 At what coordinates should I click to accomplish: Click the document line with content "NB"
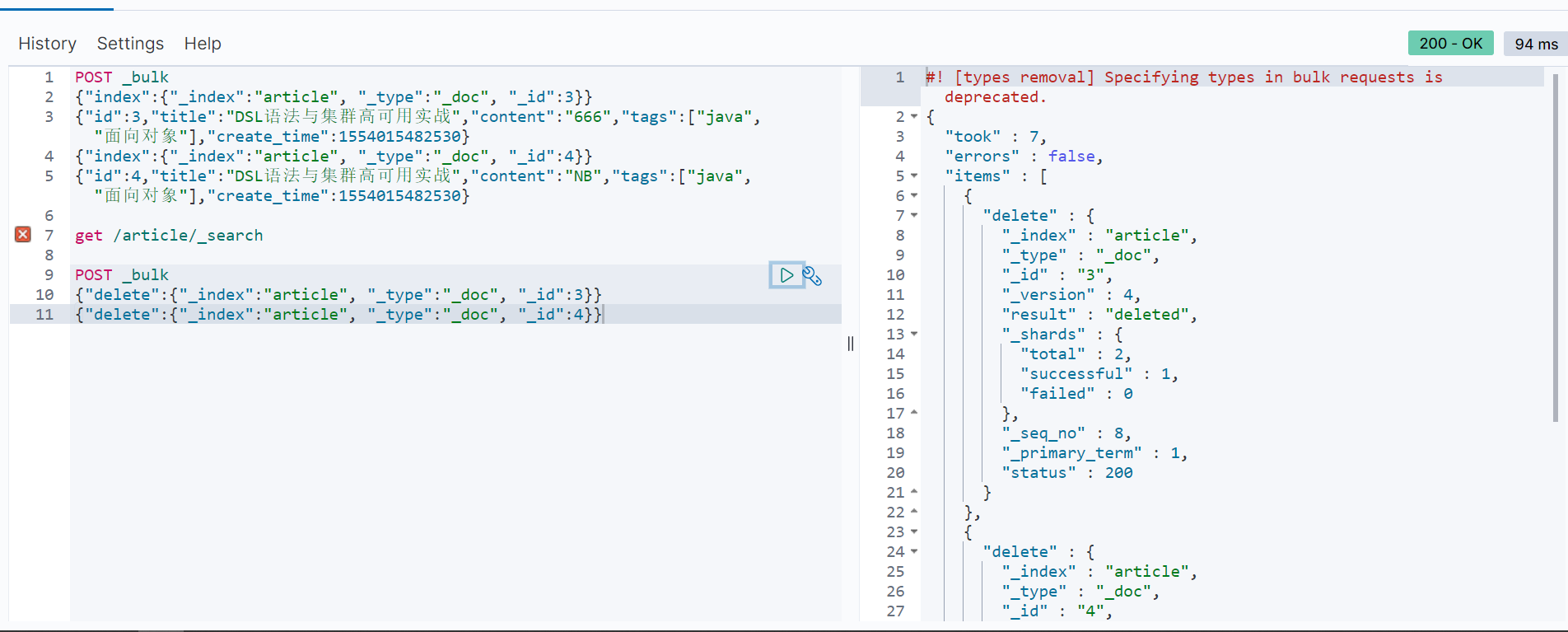coord(413,186)
